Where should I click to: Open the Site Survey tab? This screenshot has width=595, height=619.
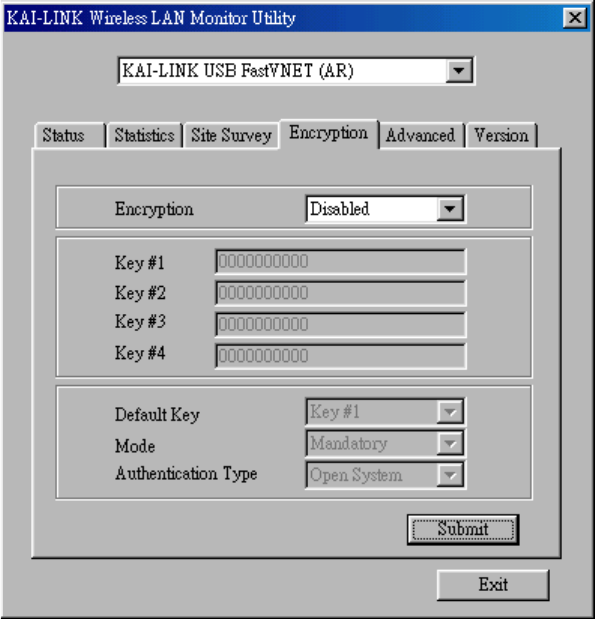coord(231,135)
